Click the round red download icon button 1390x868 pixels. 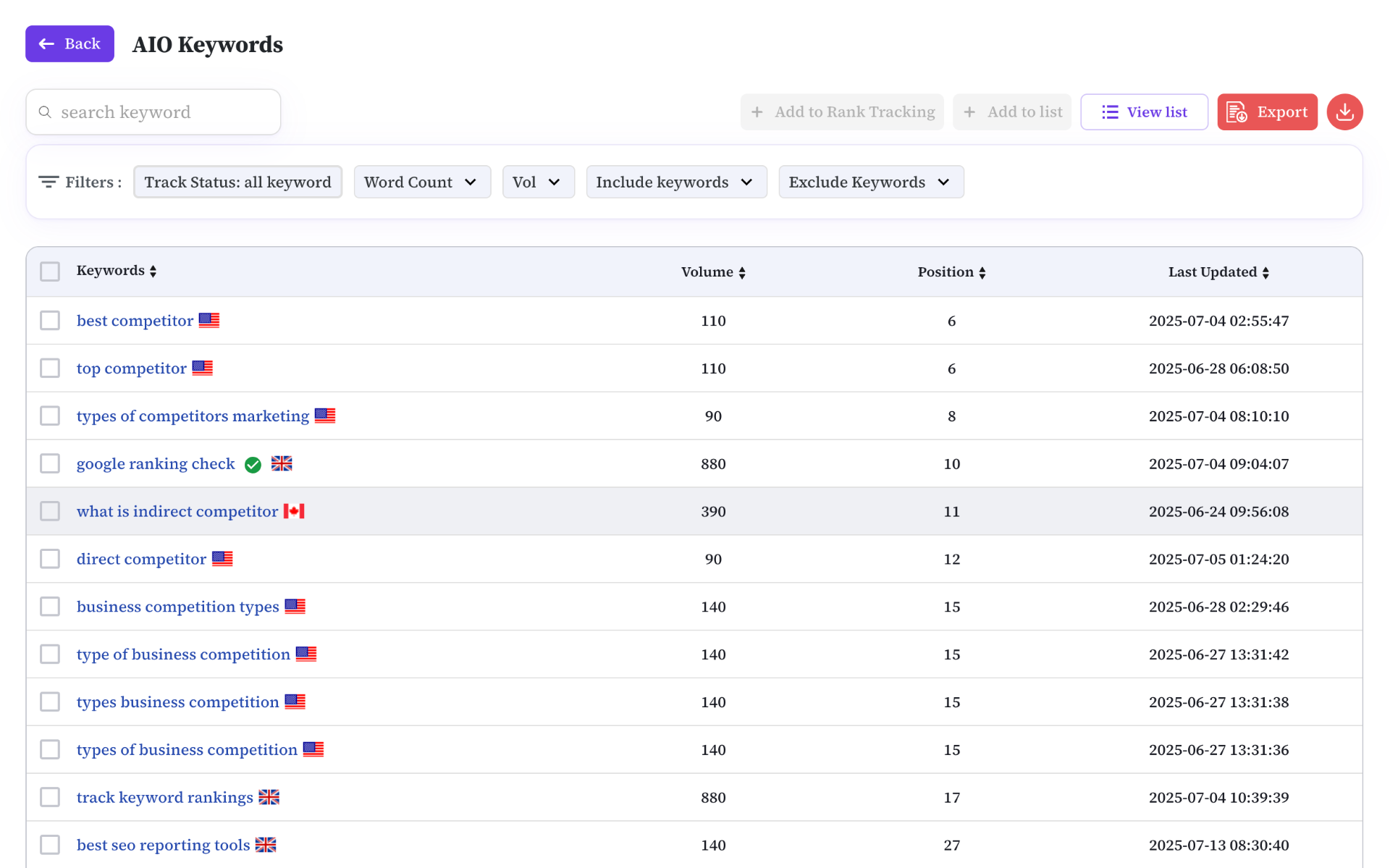coord(1344,112)
